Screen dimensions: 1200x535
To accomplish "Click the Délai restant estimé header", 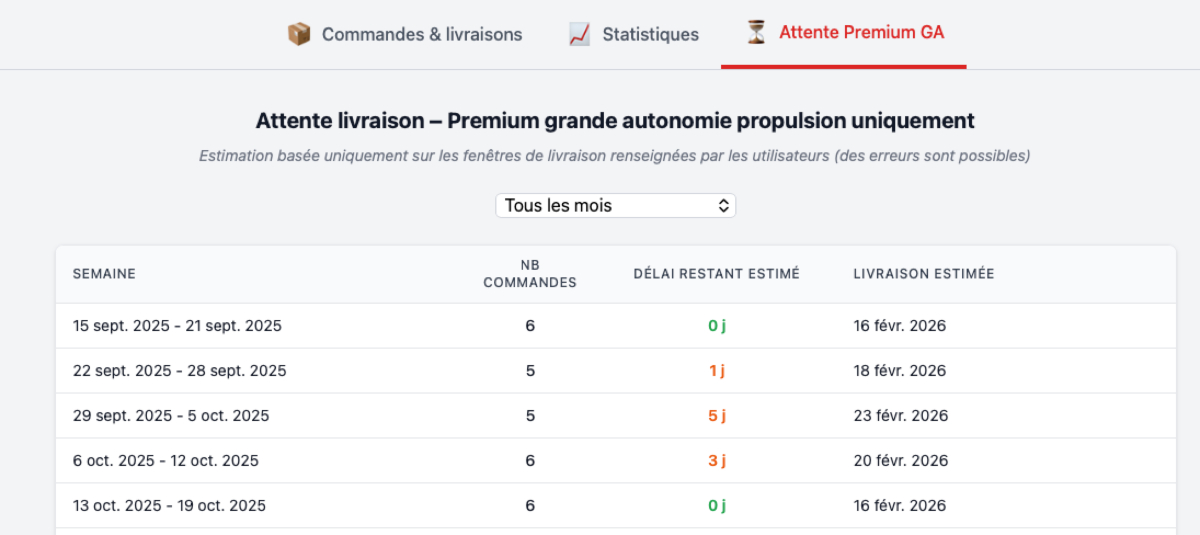I will pos(716,274).
